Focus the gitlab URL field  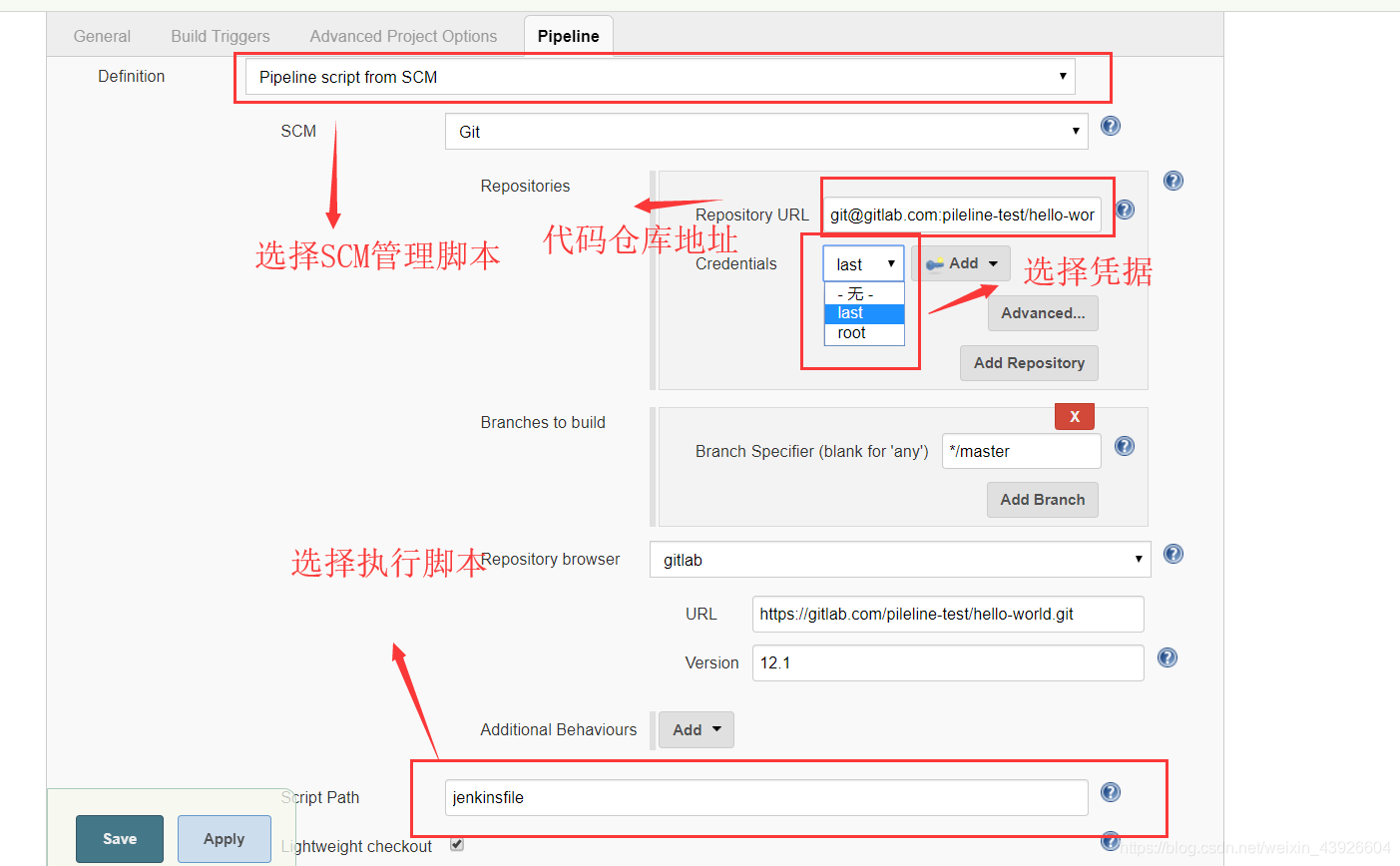948,614
